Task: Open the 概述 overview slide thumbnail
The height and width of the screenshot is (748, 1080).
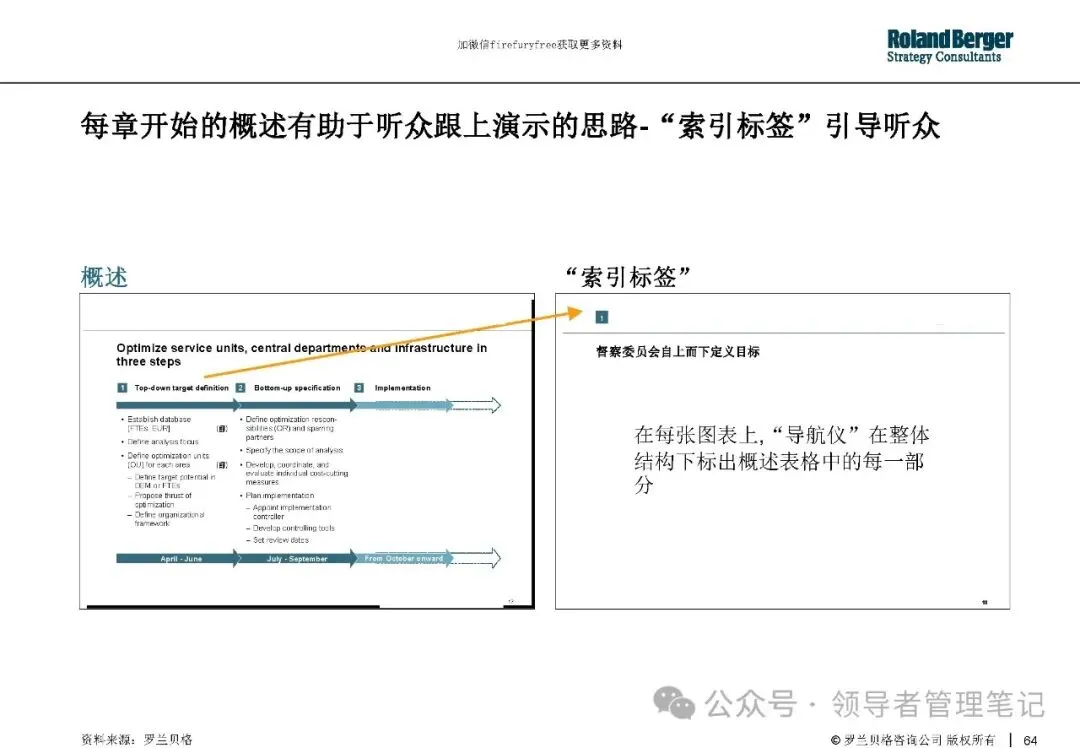Action: pyautogui.click(x=307, y=451)
